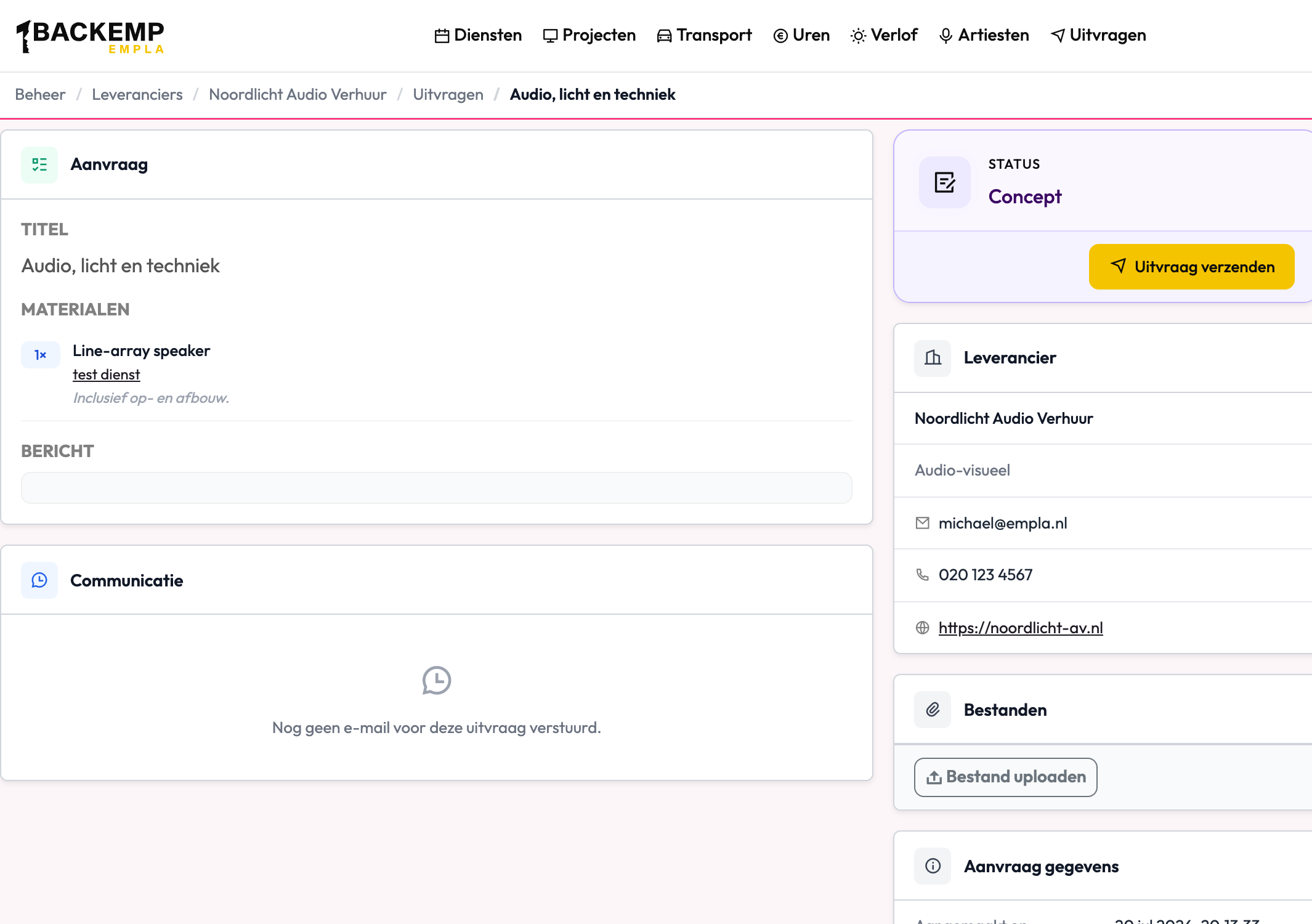Navigate to Uitvragen in the top menu
Screen dimensions: 1312x924
pos(1098,35)
